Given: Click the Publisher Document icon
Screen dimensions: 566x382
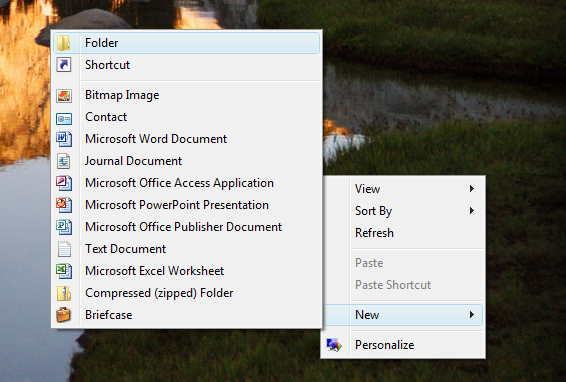Looking at the screenshot, I should 64,227.
